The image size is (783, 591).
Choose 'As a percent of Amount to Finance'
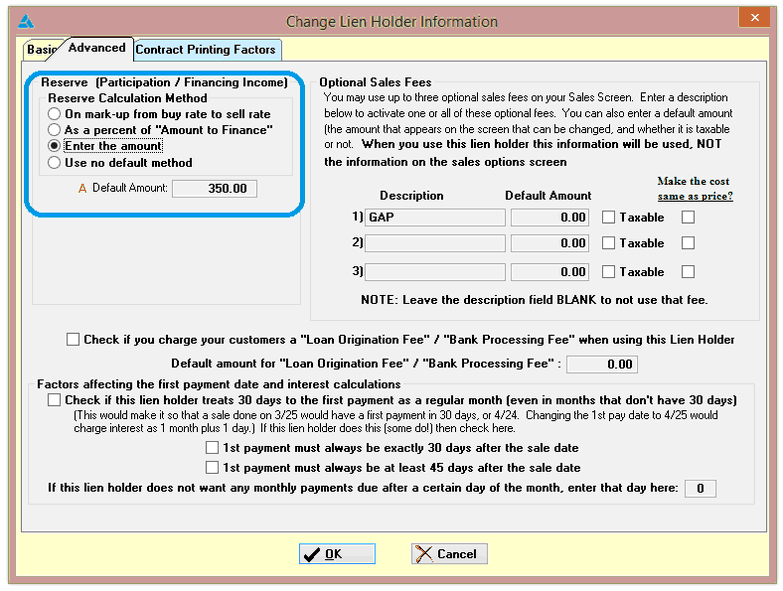click(160, 130)
